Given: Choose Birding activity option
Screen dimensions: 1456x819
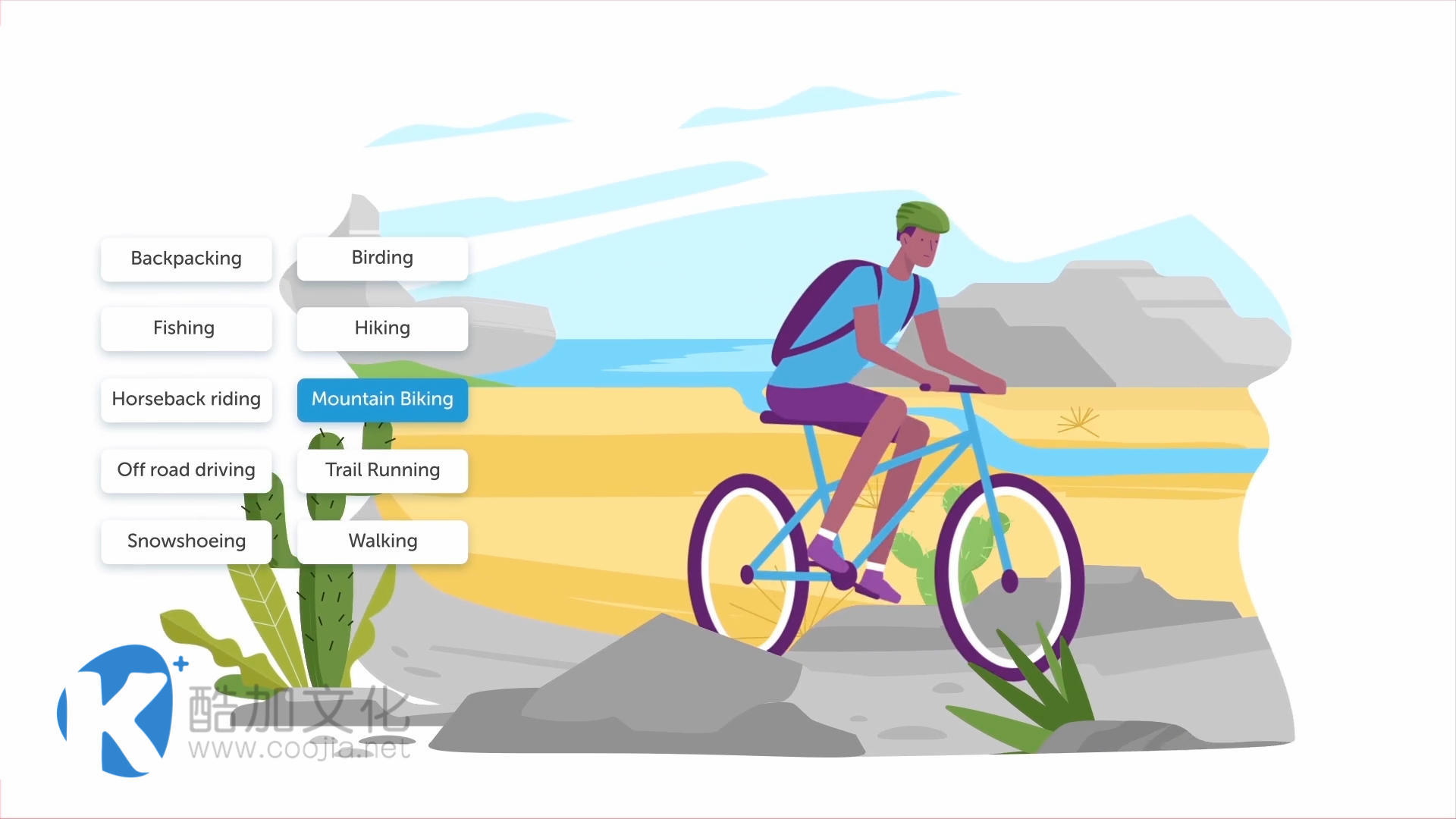Looking at the screenshot, I should pyautogui.click(x=382, y=257).
